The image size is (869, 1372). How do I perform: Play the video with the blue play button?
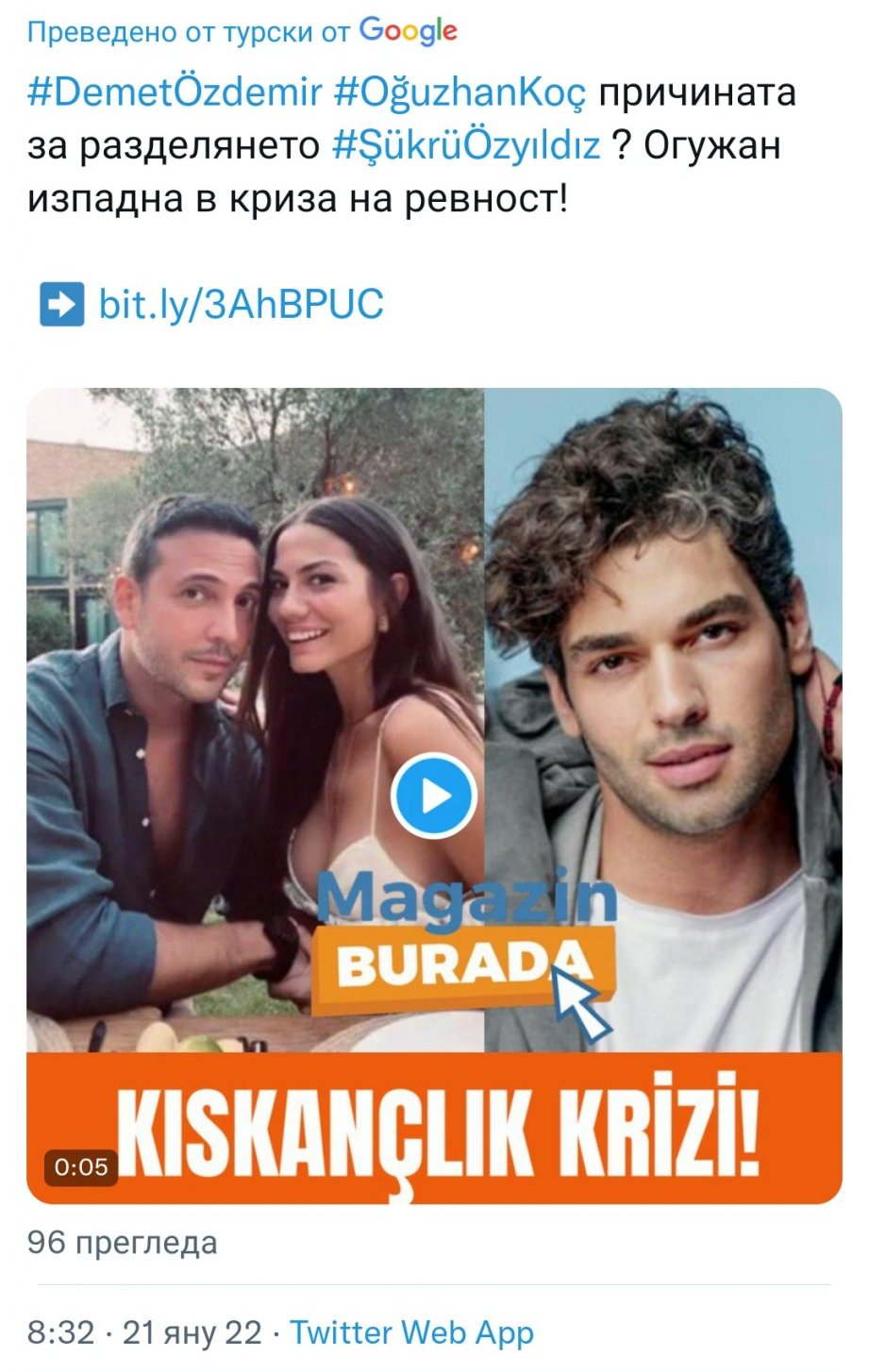(x=434, y=796)
